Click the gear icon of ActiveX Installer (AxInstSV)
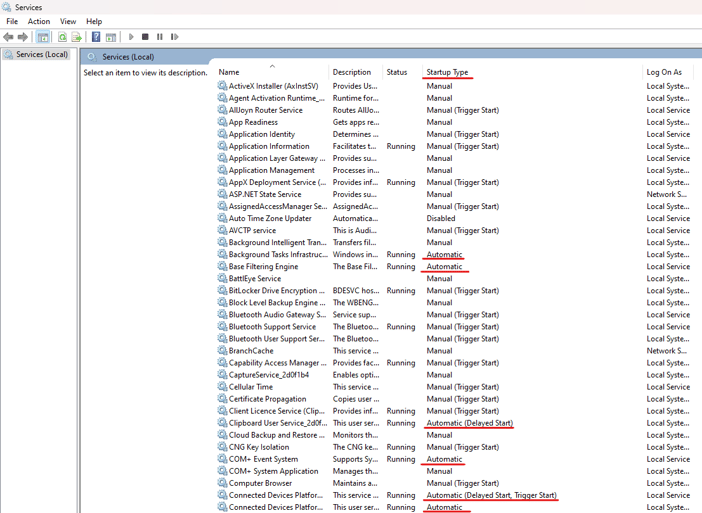This screenshot has height=513, width=702. (x=222, y=86)
